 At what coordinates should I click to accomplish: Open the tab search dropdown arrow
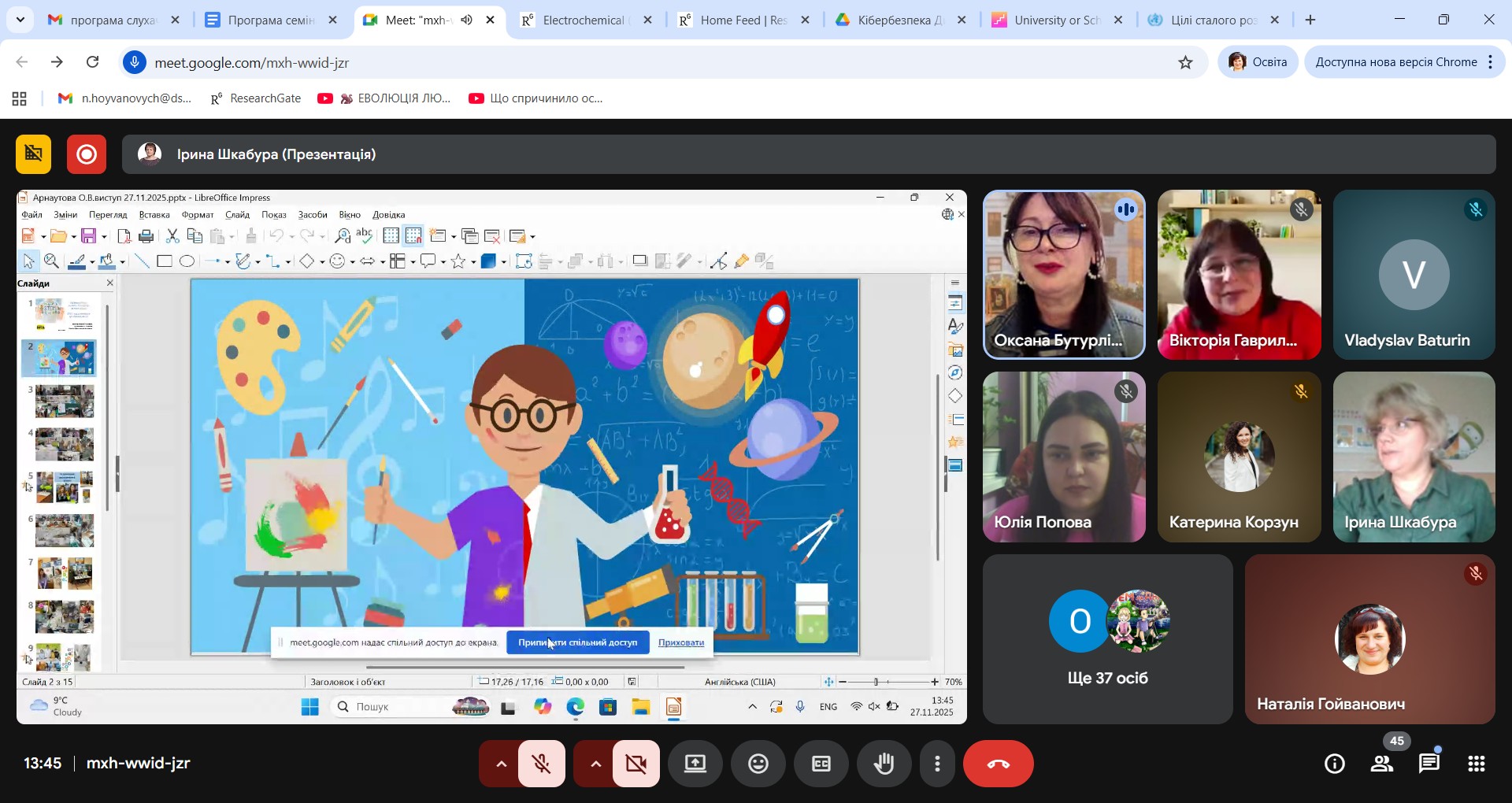point(20,20)
